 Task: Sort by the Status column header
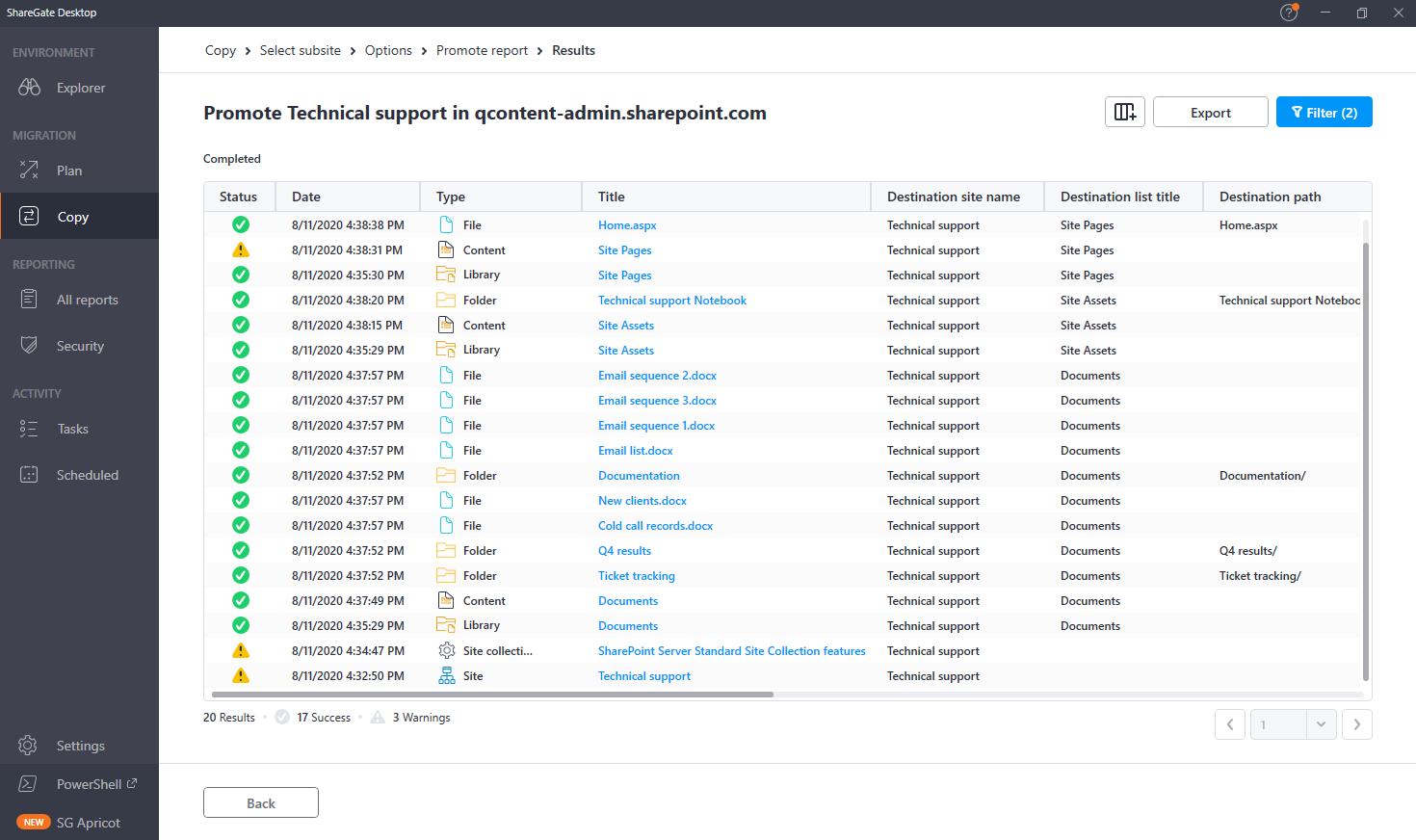[239, 197]
